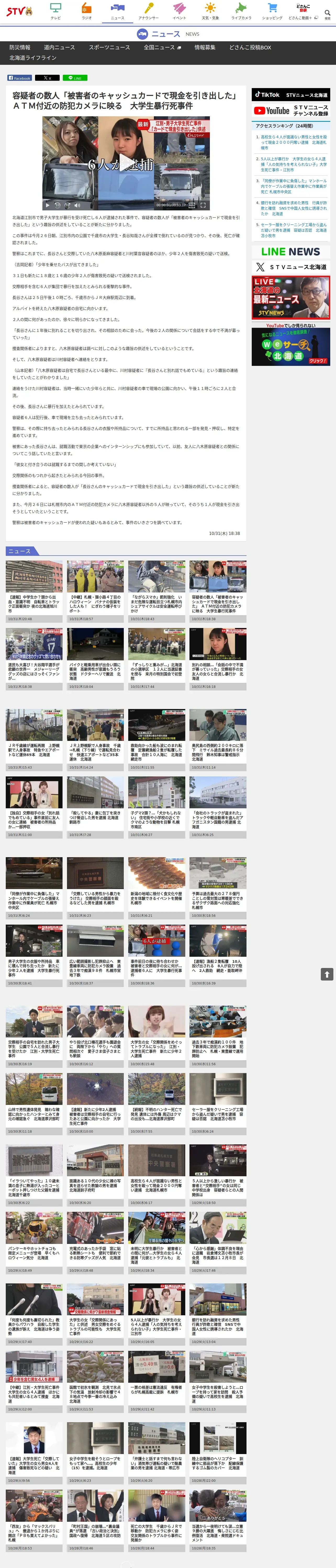Open the イベント ticket icon
Image resolution: width=336 pixels, height=1568 pixels.
tap(179, 11)
